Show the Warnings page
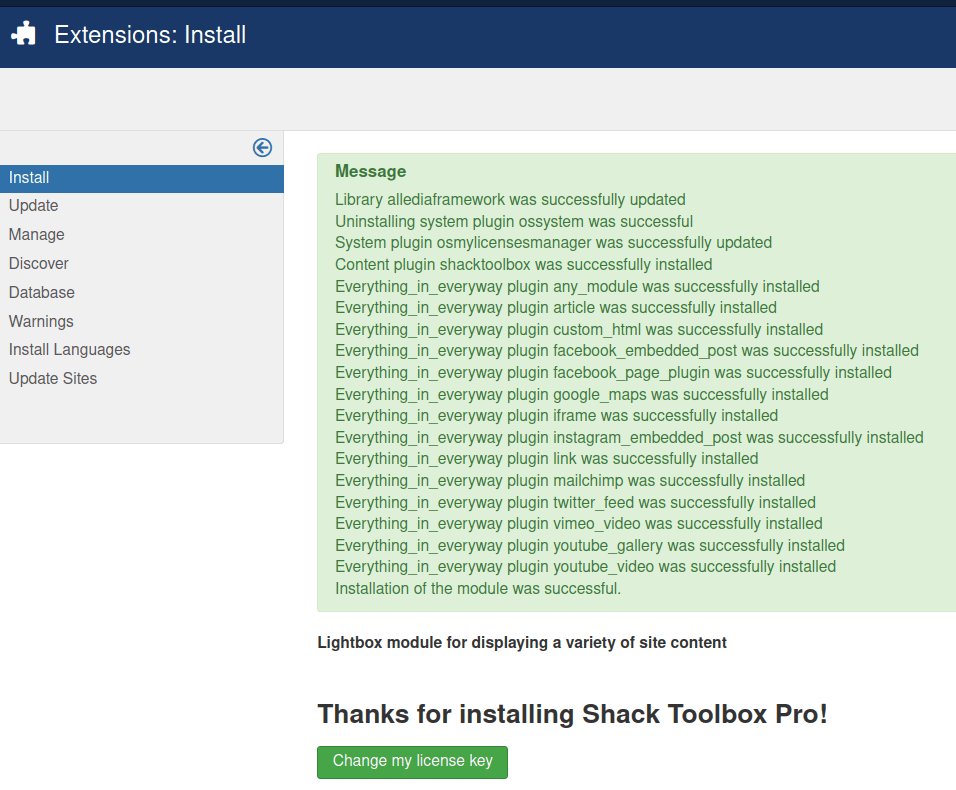This screenshot has height=790, width=956. click(x=41, y=321)
